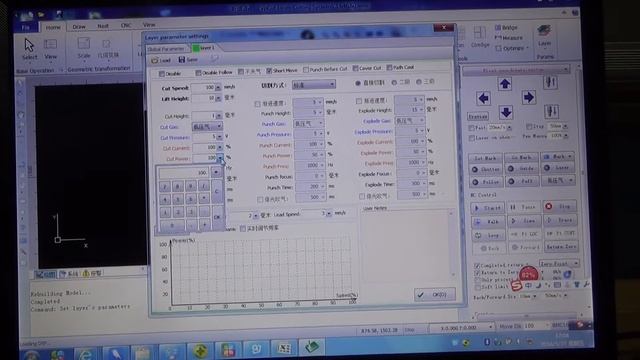Switch to the CNC ribbon tab

click(126, 25)
